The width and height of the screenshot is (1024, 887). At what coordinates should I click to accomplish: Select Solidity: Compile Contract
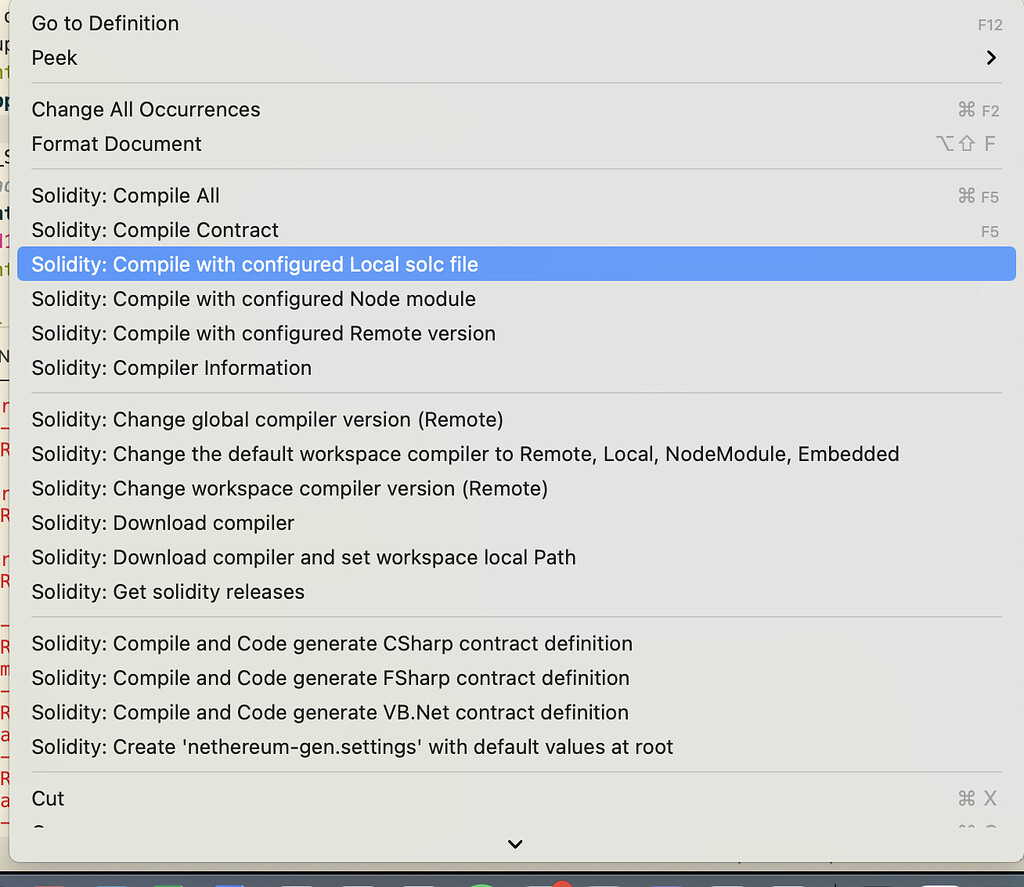click(x=155, y=230)
